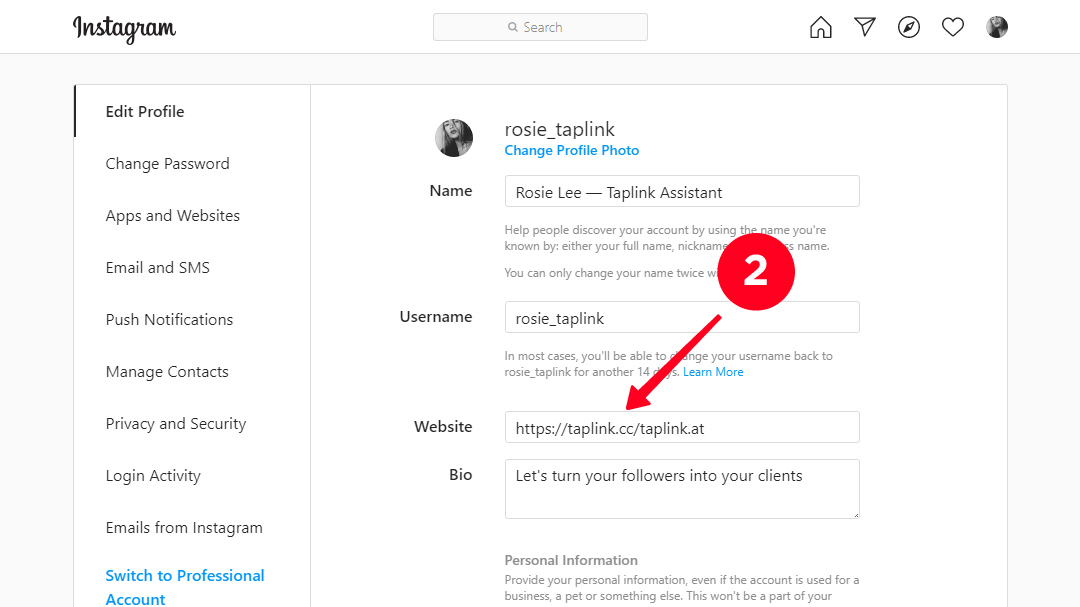The height and width of the screenshot is (607, 1080).
Task: Open Manage Contacts settings
Action: pyautogui.click(x=167, y=372)
